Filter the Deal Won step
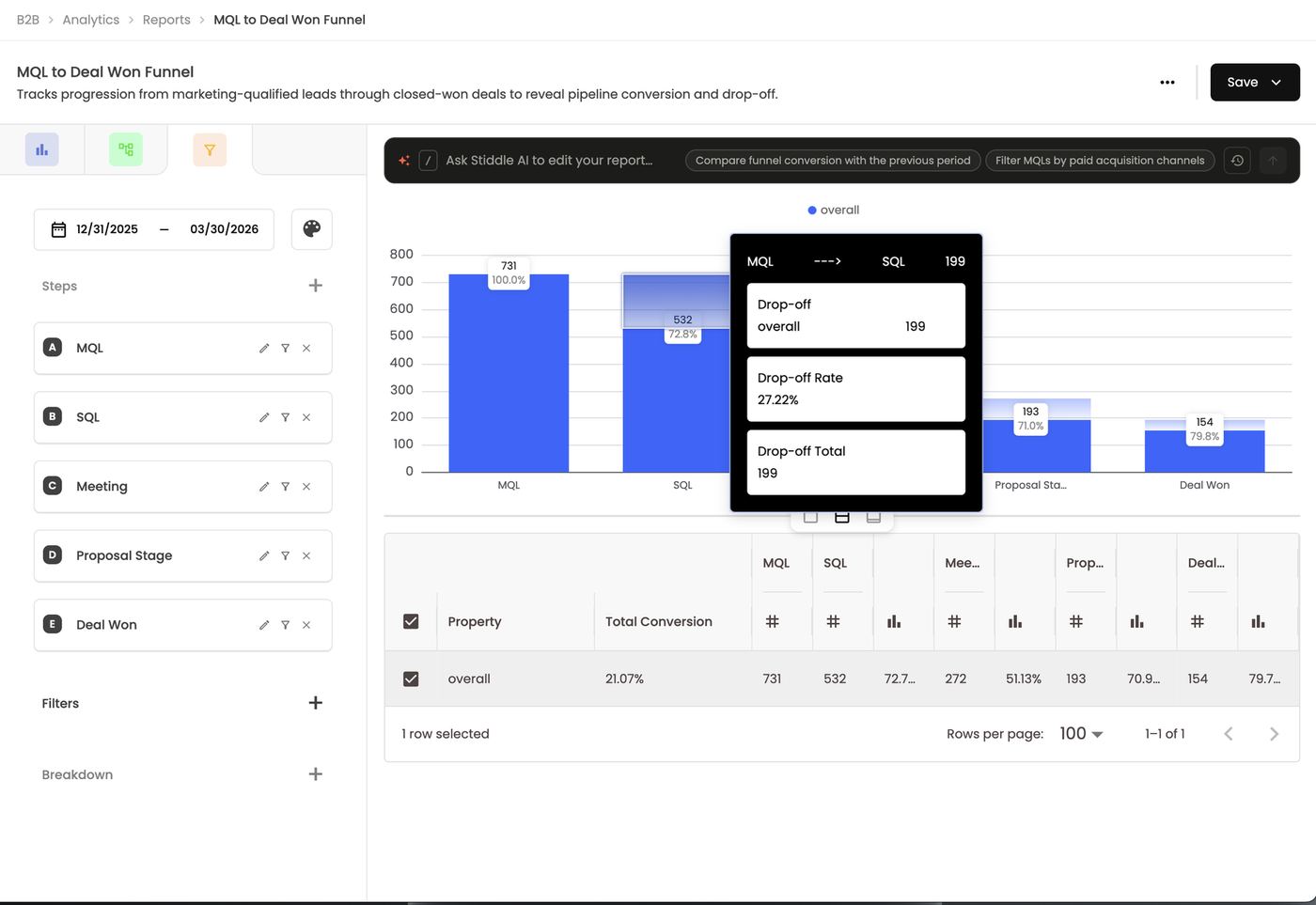The height and width of the screenshot is (905, 1316). tap(285, 625)
